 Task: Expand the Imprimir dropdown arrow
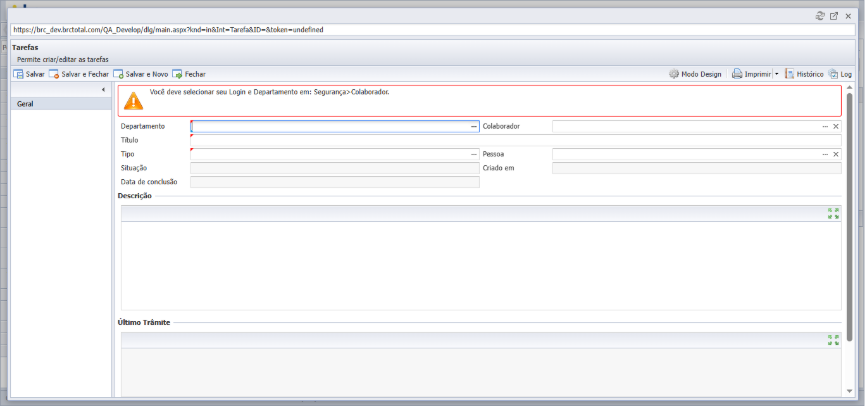pos(776,74)
